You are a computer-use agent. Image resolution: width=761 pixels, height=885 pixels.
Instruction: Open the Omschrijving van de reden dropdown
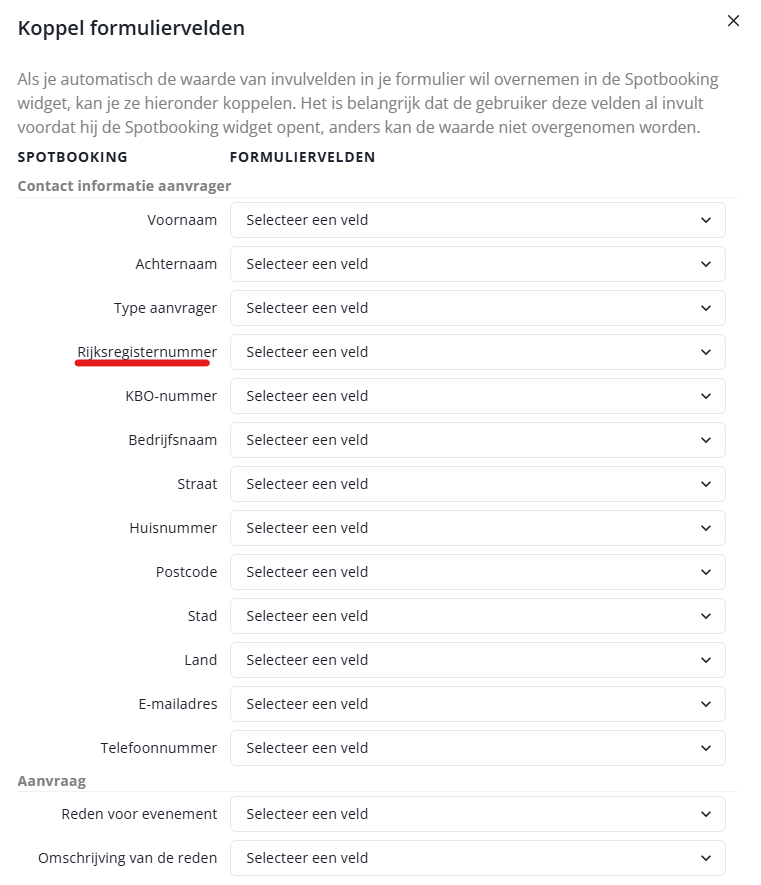coord(477,858)
